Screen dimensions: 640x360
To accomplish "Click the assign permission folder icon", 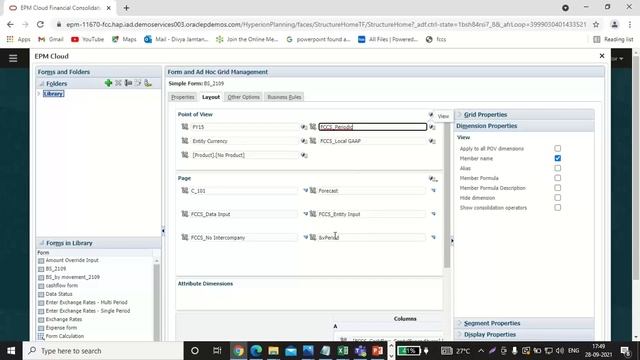I will (148, 83).
